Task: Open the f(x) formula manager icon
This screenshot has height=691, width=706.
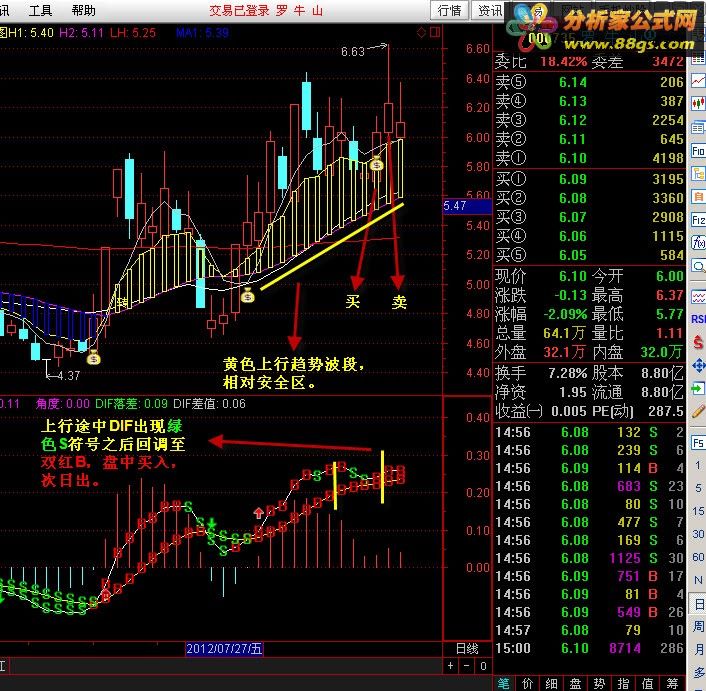Action: (x=698, y=243)
